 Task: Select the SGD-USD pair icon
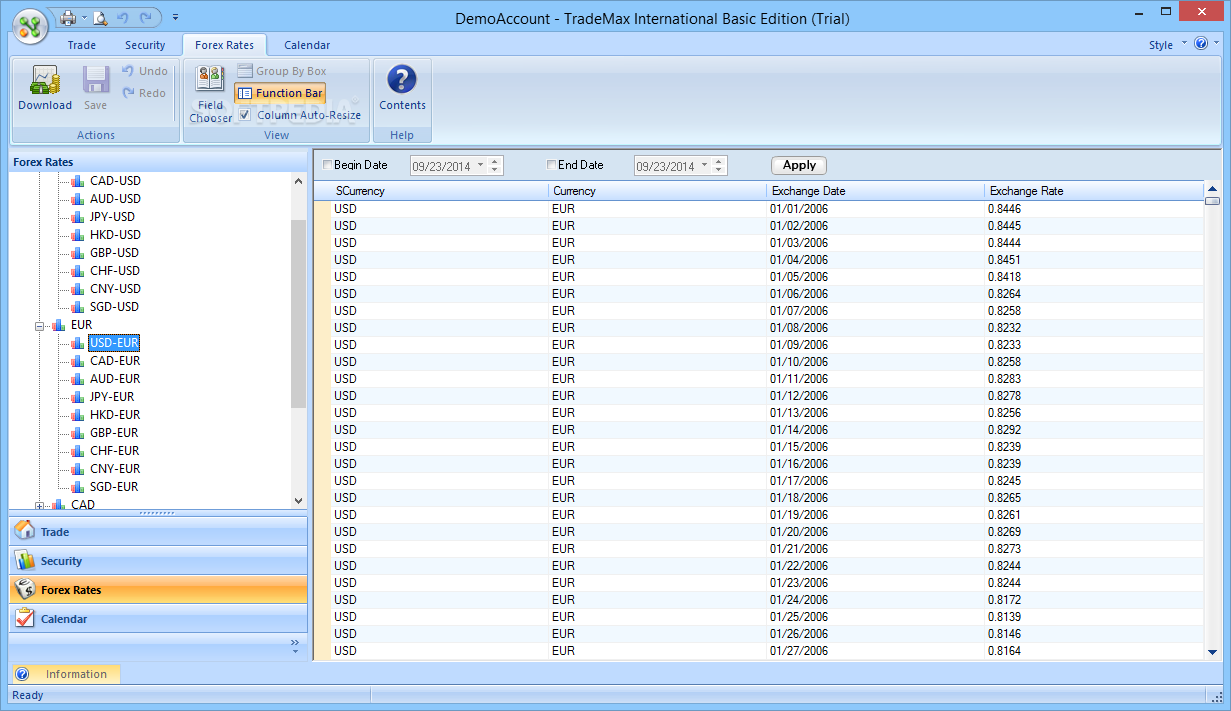point(78,307)
